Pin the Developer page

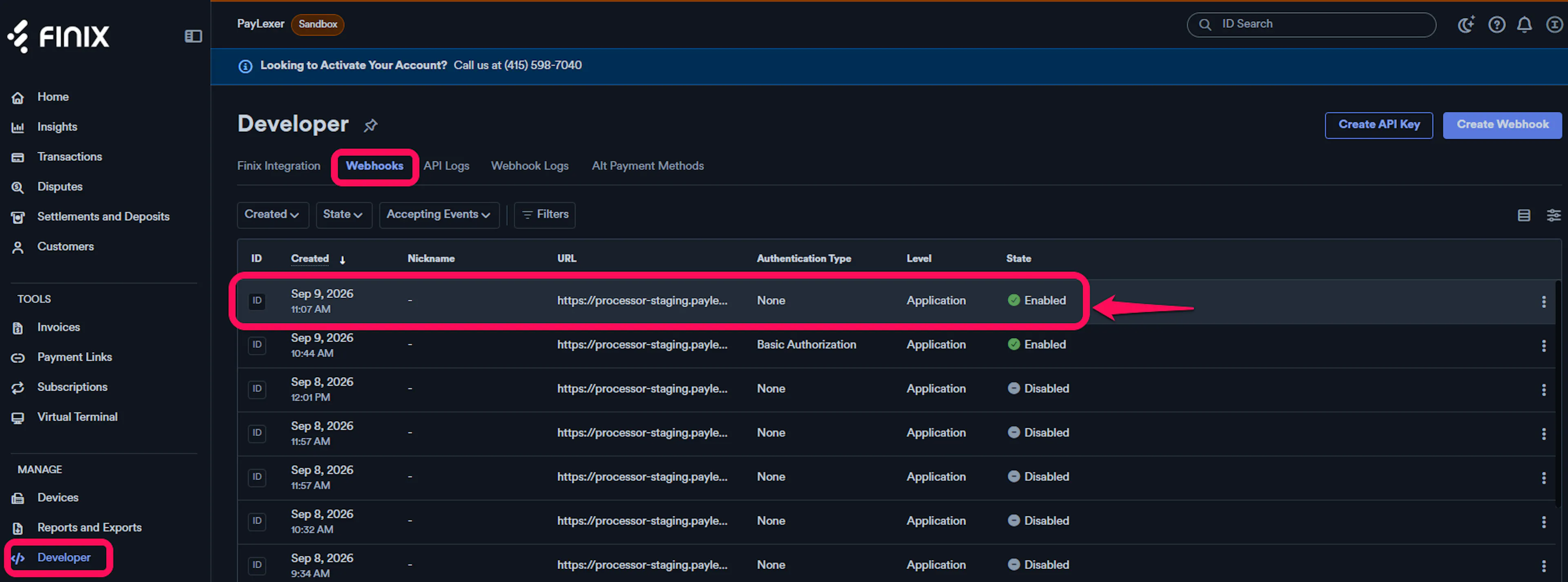click(x=371, y=125)
